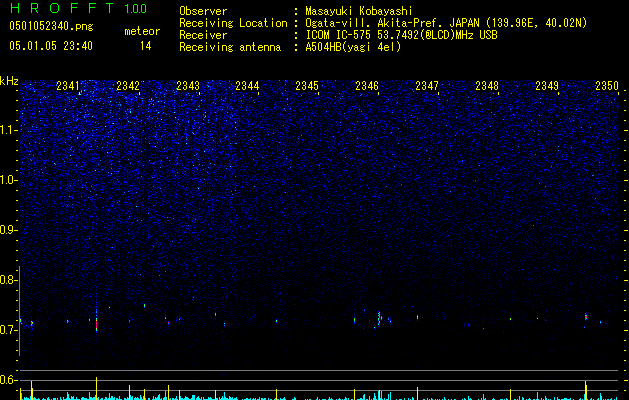This screenshot has height=400, width=629.
Task: Click the 2347 time axis label
Action: click(427, 85)
